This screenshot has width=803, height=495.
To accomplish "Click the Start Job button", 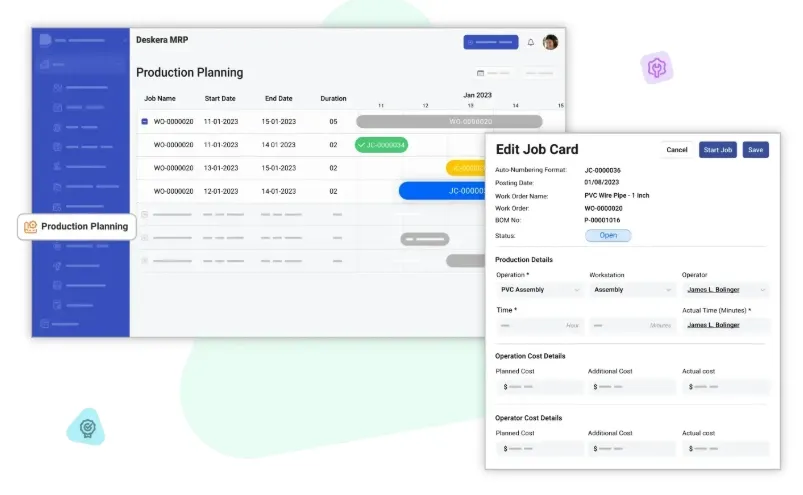I will coord(717,149).
